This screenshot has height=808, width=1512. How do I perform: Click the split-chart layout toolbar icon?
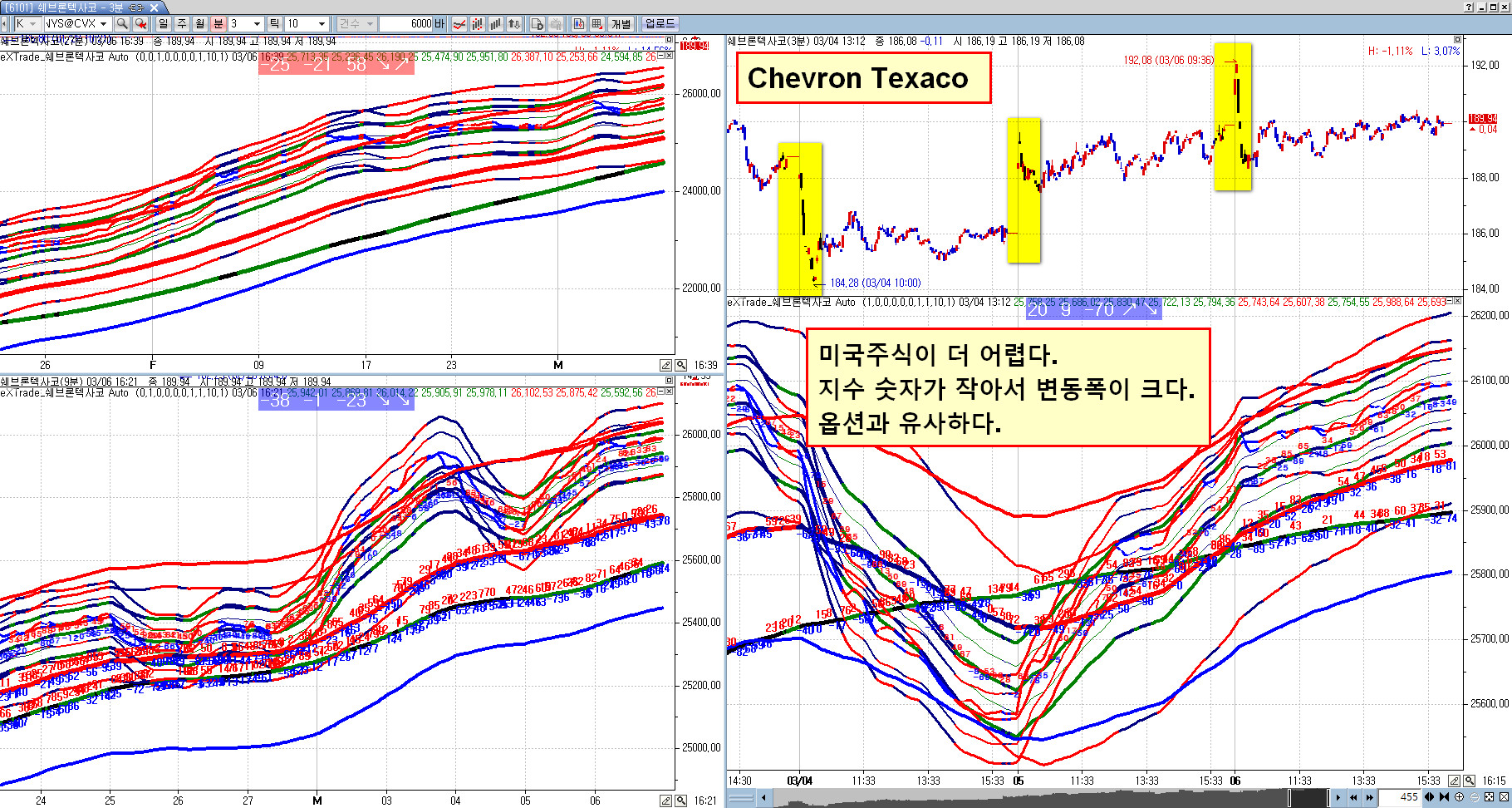[x=578, y=23]
